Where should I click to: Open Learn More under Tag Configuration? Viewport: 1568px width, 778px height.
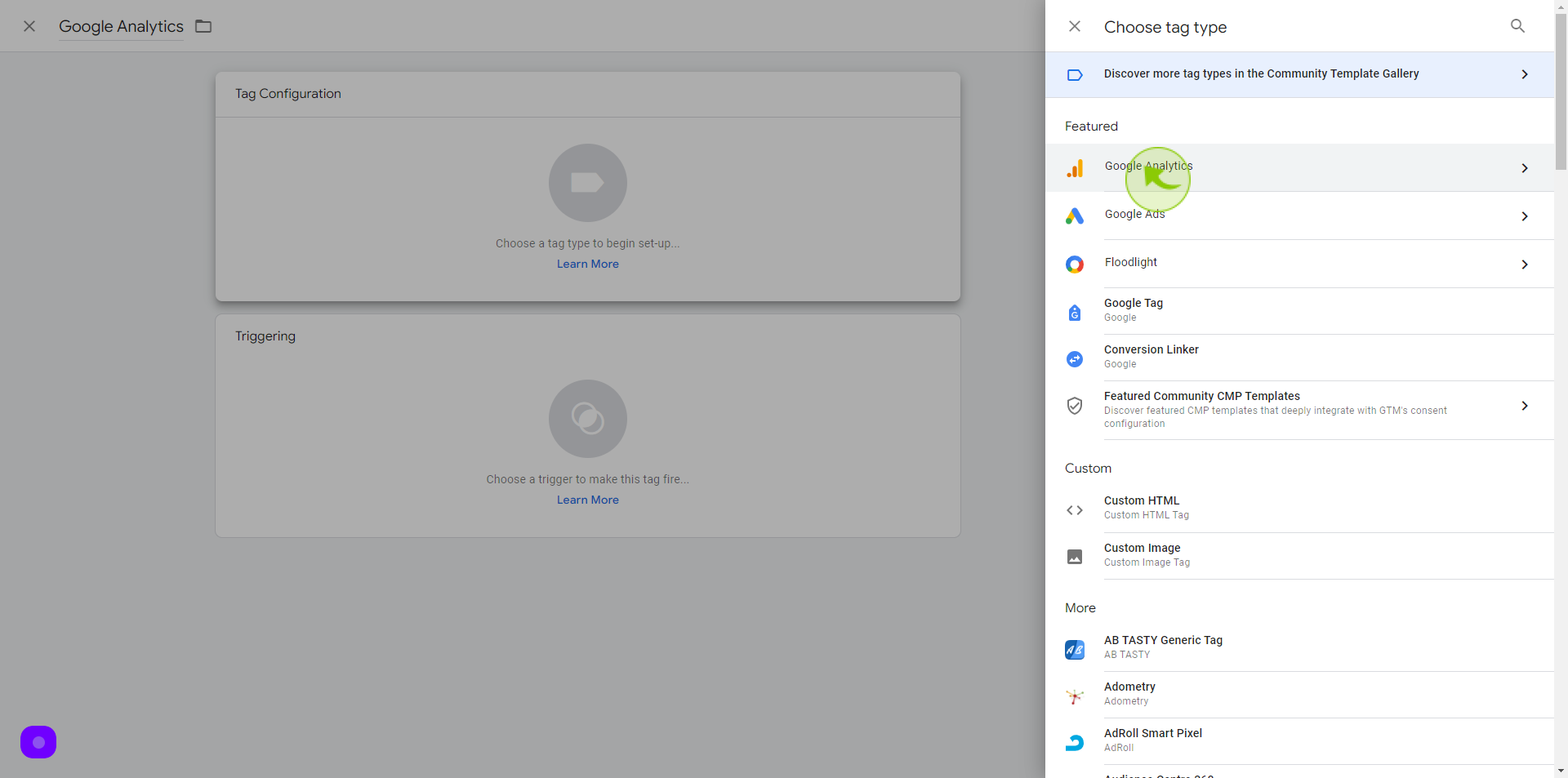(588, 264)
